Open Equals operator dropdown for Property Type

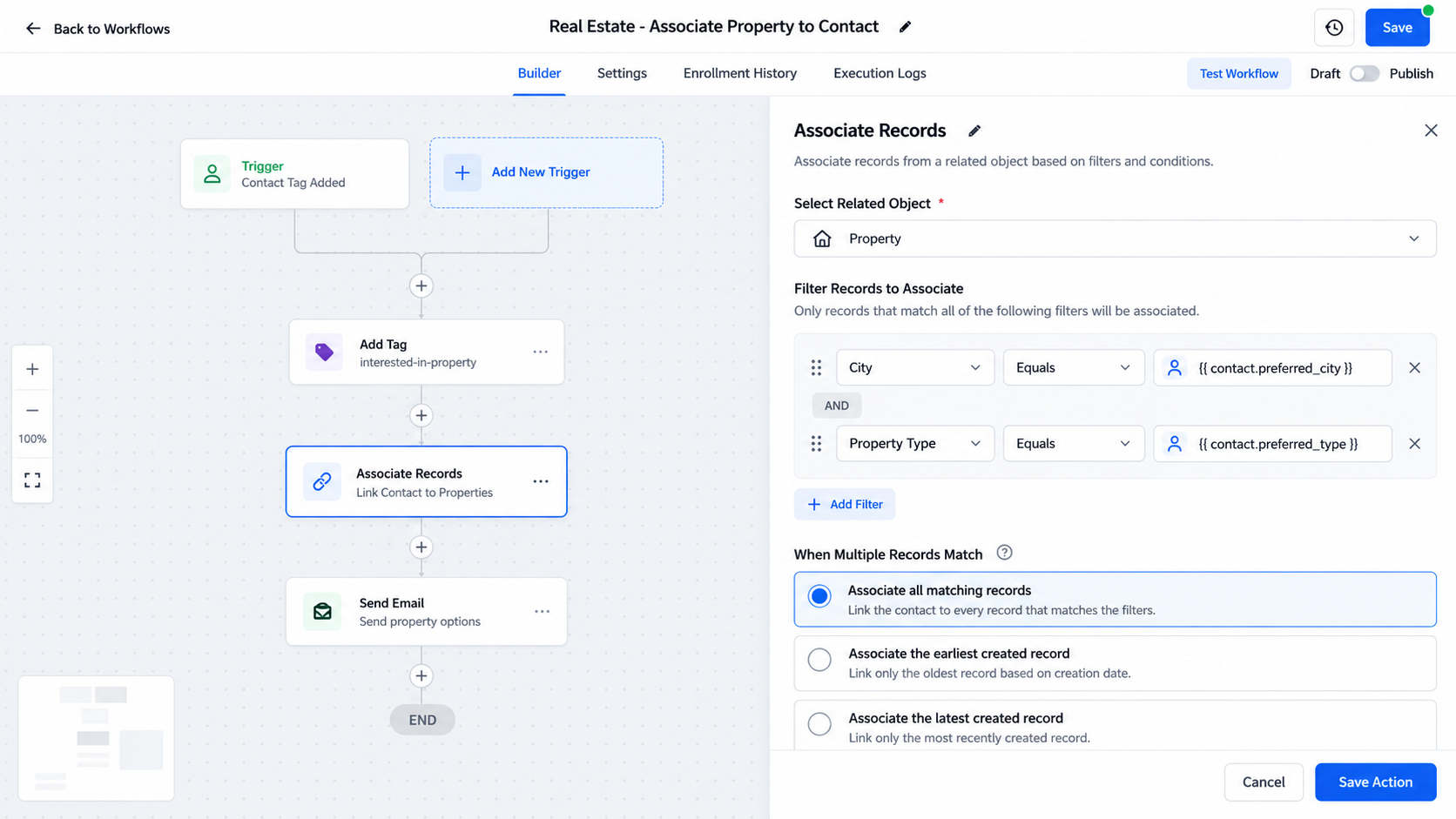(x=1074, y=444)
